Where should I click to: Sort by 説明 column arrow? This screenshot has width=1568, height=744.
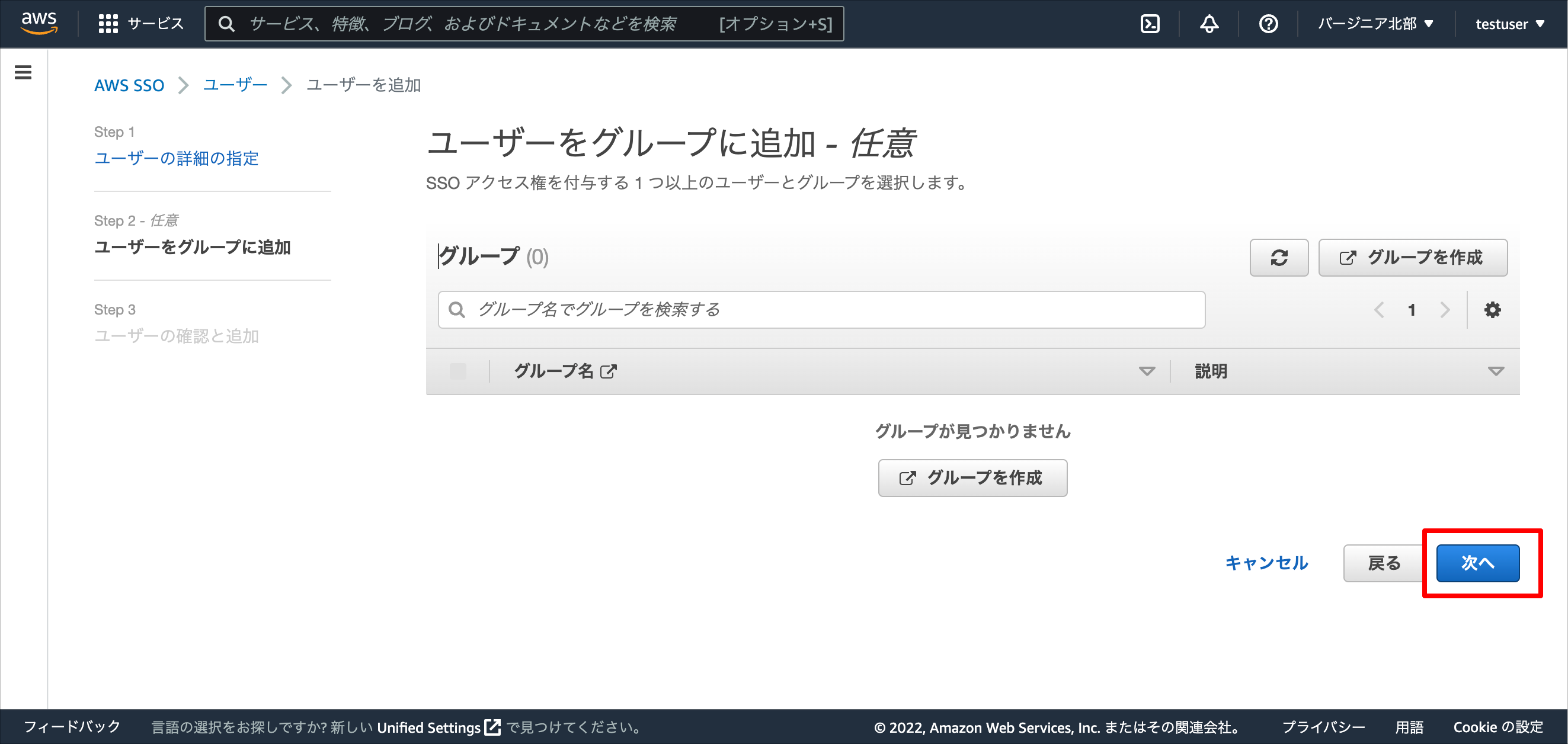1496,371
